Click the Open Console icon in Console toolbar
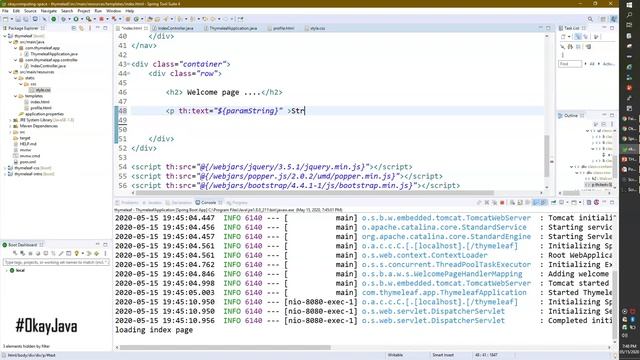 pyautogui.click(x=574, y=202)
